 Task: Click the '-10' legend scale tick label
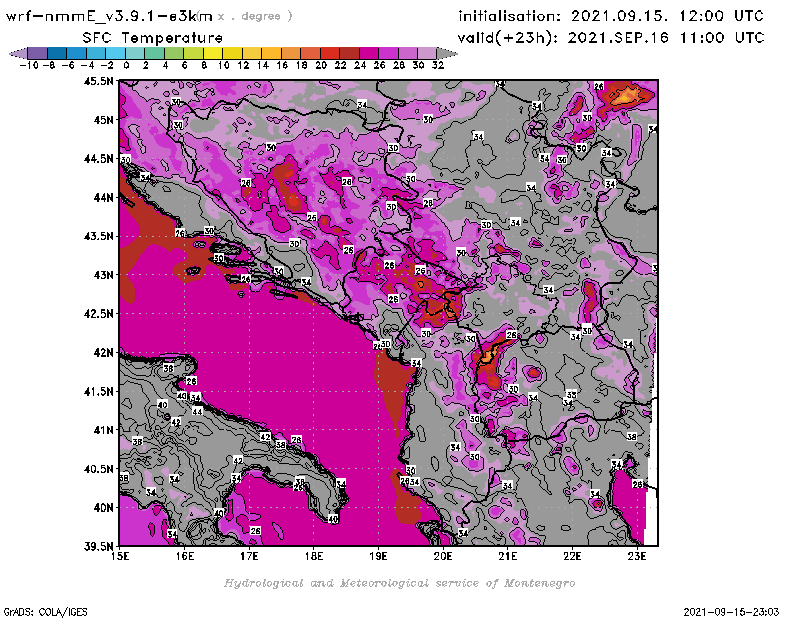point(29,65)
